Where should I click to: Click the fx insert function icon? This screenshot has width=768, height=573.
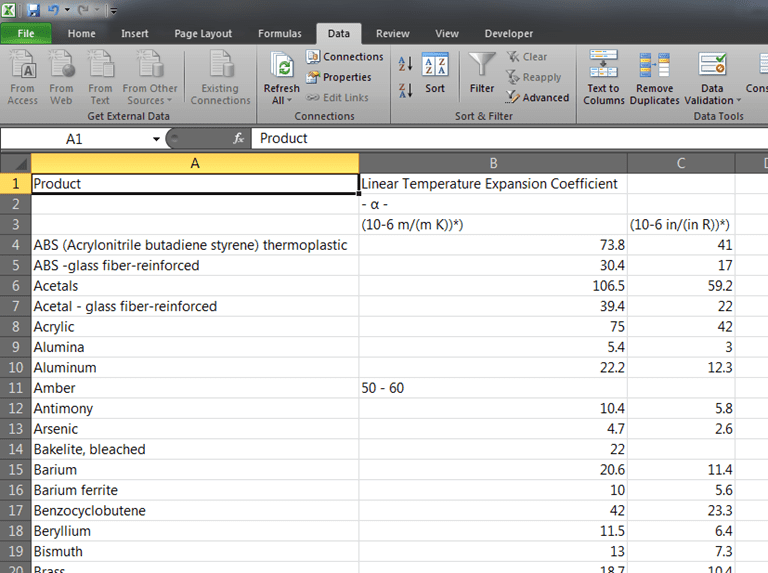(x=239, y=139)
